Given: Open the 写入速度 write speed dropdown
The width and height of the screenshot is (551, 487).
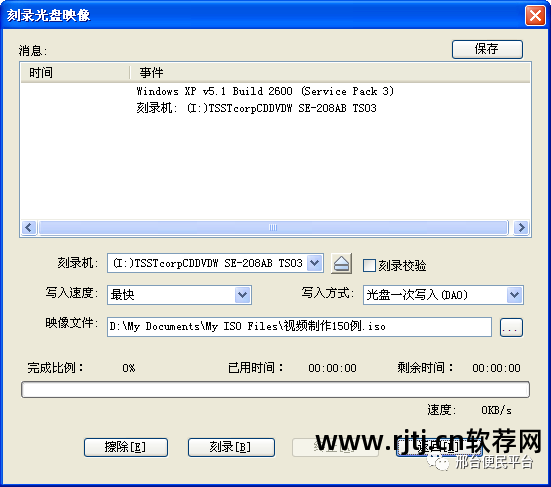Looking at the screenshot, I should [x=242, y=294].
